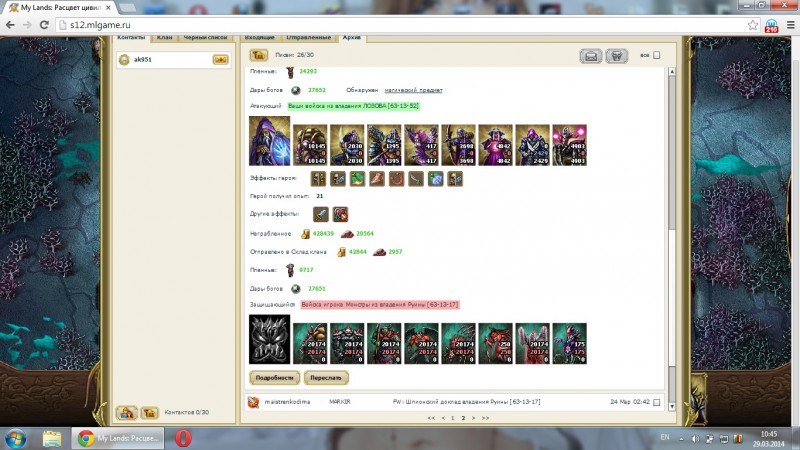Click the attacker unit card showing 3698

click(x=458, y=145)
